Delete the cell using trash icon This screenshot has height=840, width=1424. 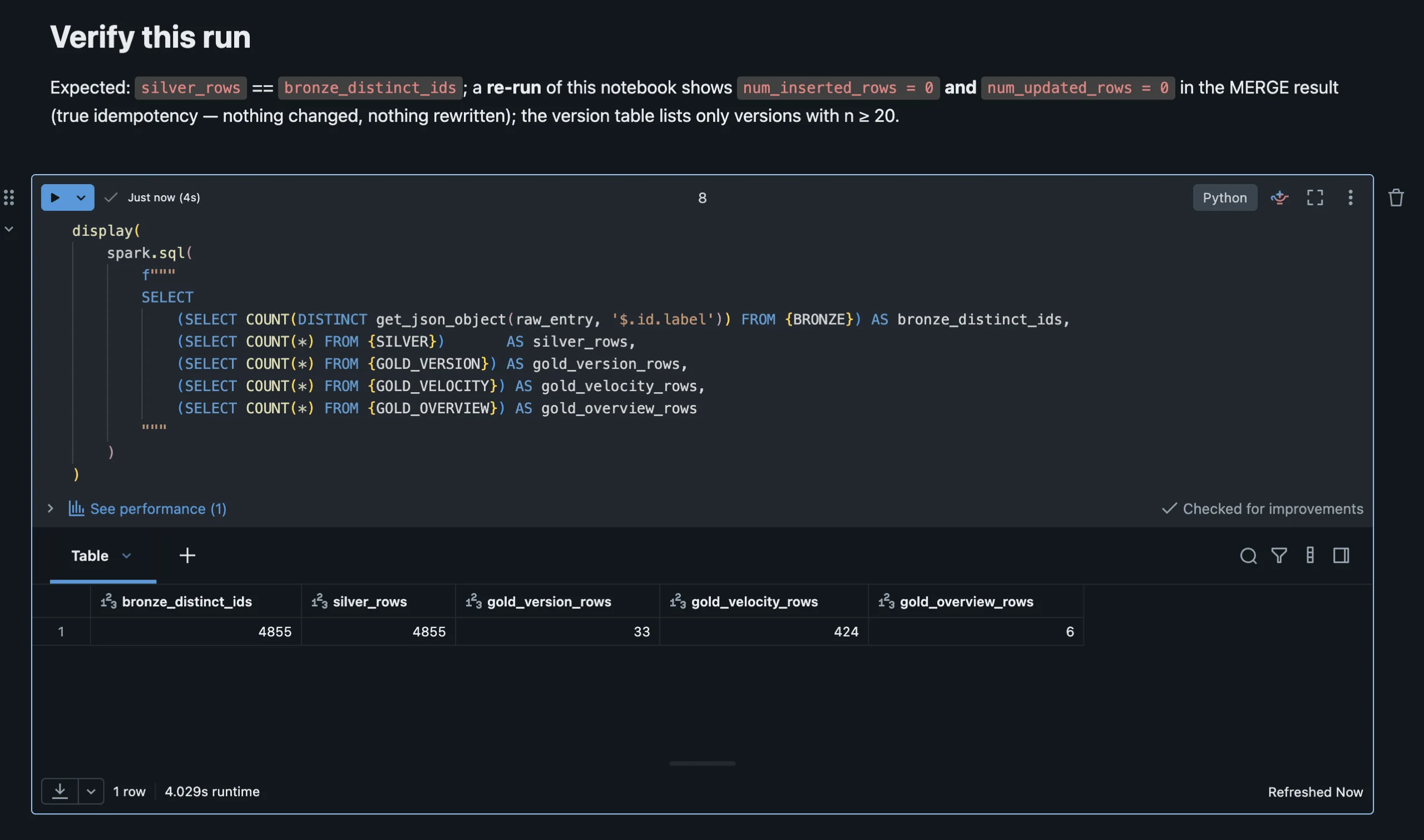coord(1396,197)
